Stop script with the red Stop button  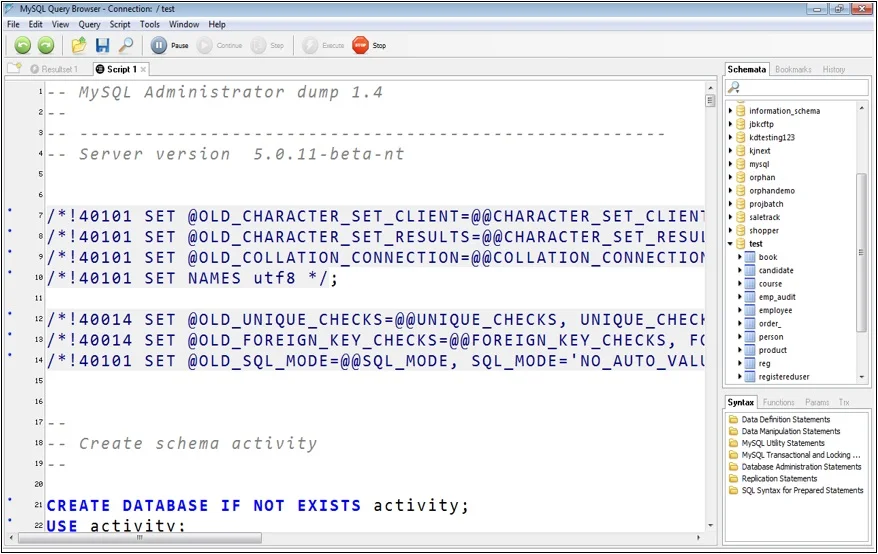(370, 45)
